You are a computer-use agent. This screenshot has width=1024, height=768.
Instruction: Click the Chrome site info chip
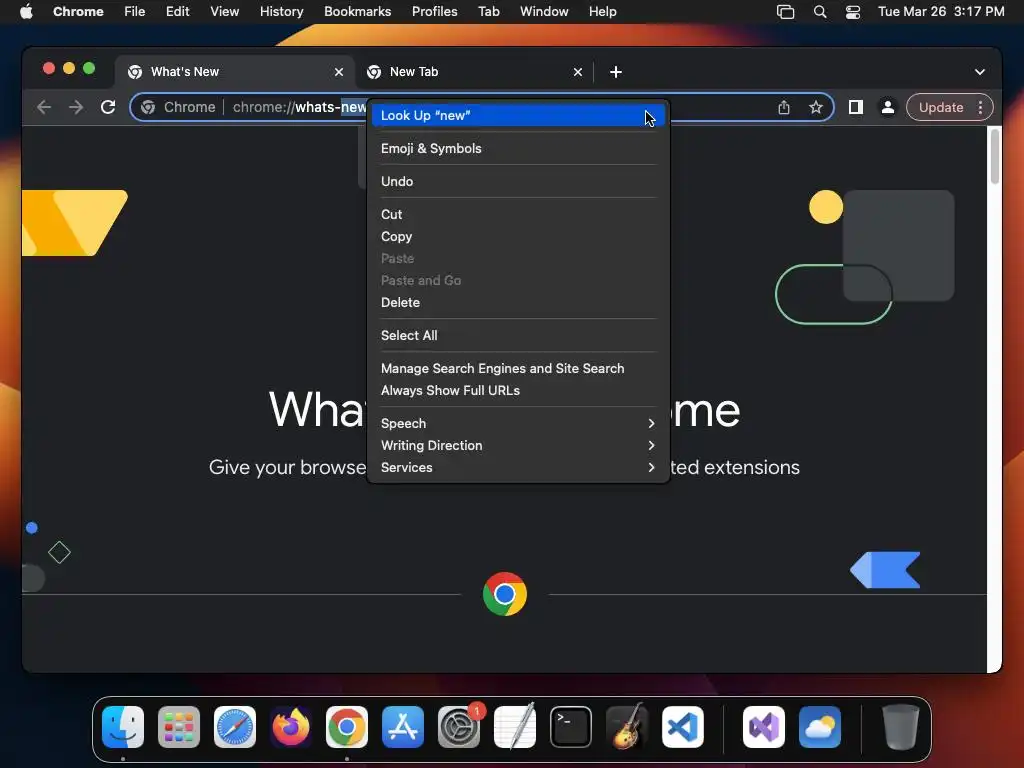pos(178,107)
